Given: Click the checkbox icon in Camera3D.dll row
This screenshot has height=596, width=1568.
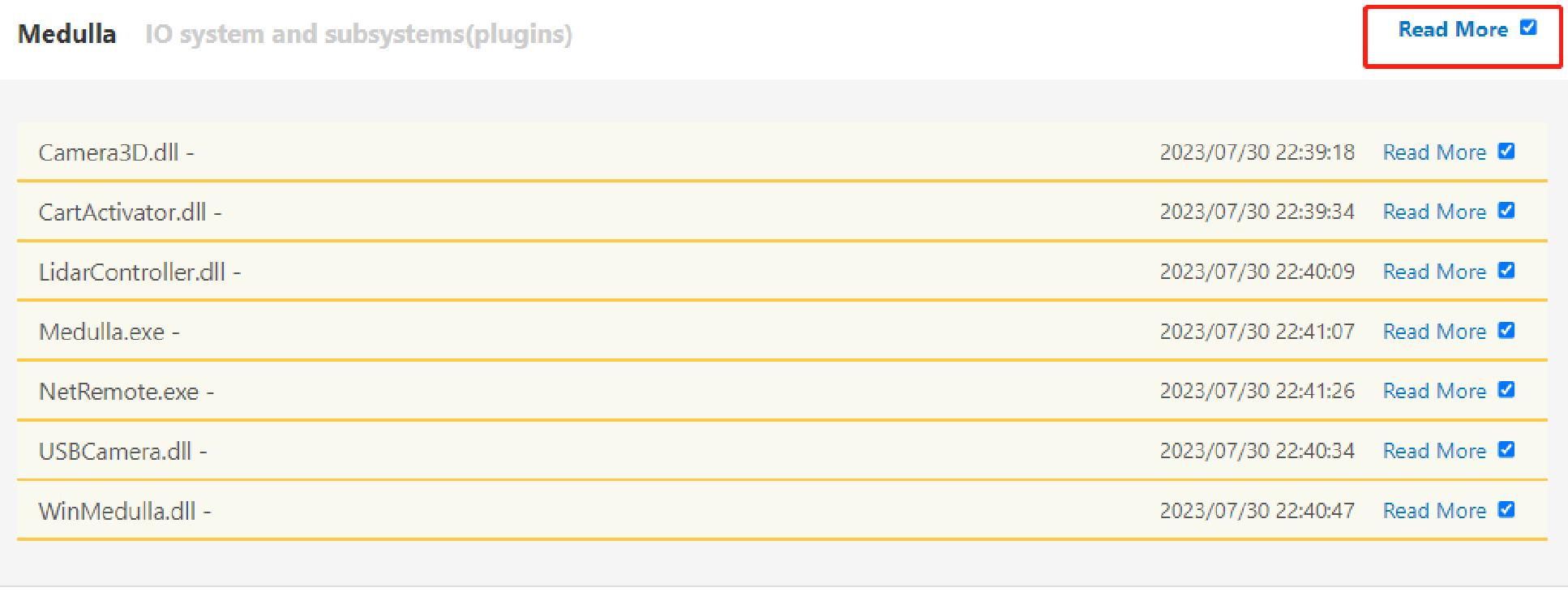Looking at the screenshot, I should [x=1506, y=152].
